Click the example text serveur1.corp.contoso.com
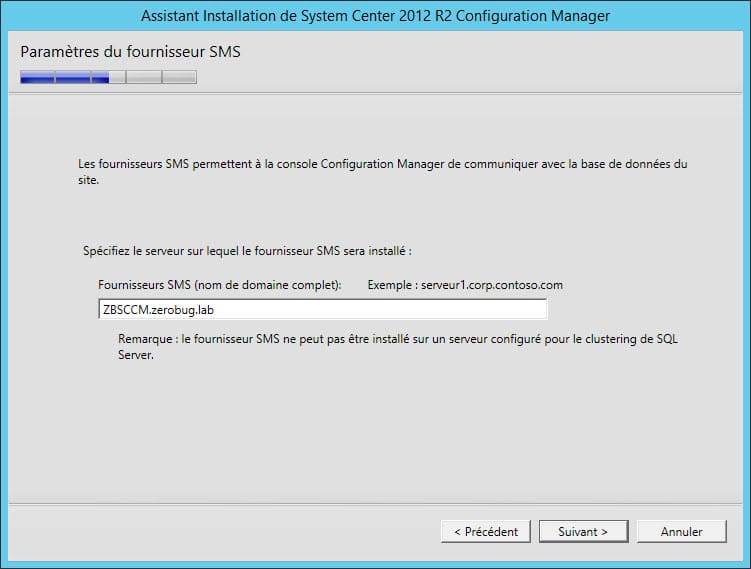 click(x=492, y=285)
